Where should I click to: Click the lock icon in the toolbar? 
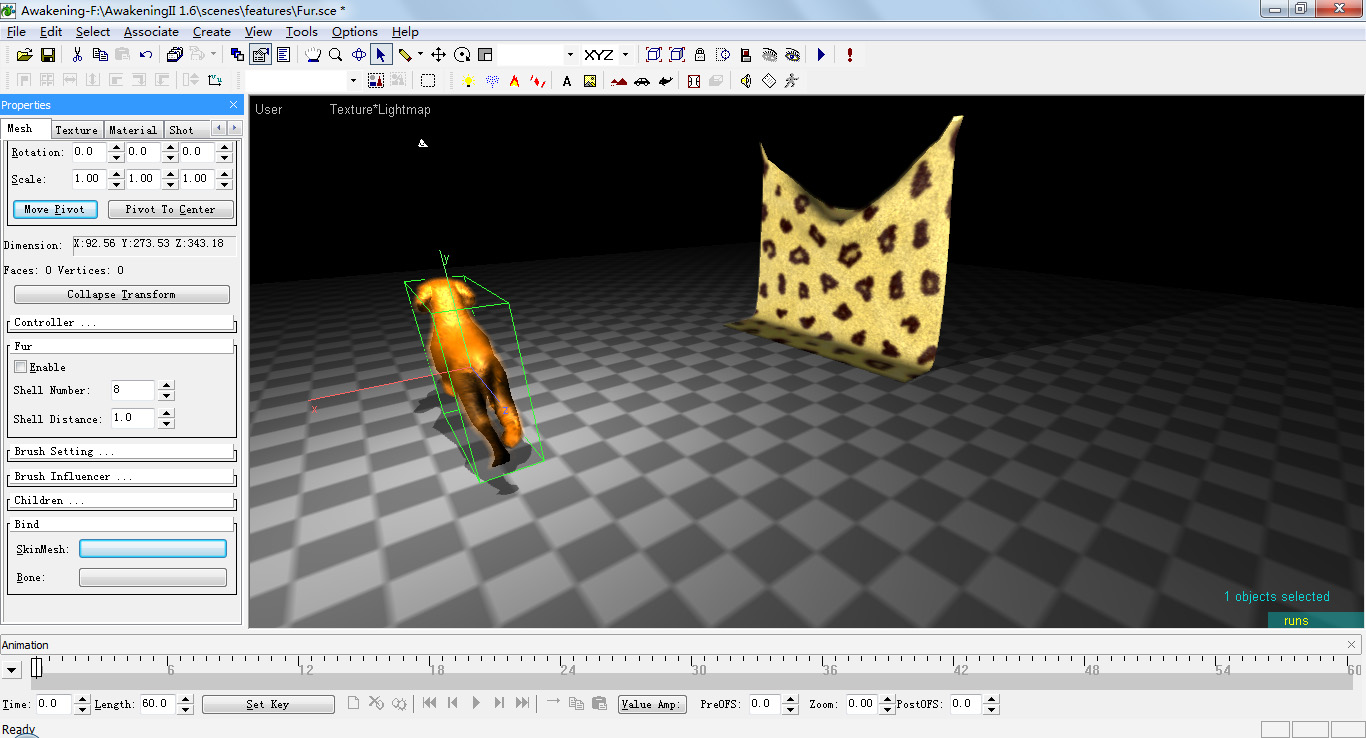(x=700, y=54)
